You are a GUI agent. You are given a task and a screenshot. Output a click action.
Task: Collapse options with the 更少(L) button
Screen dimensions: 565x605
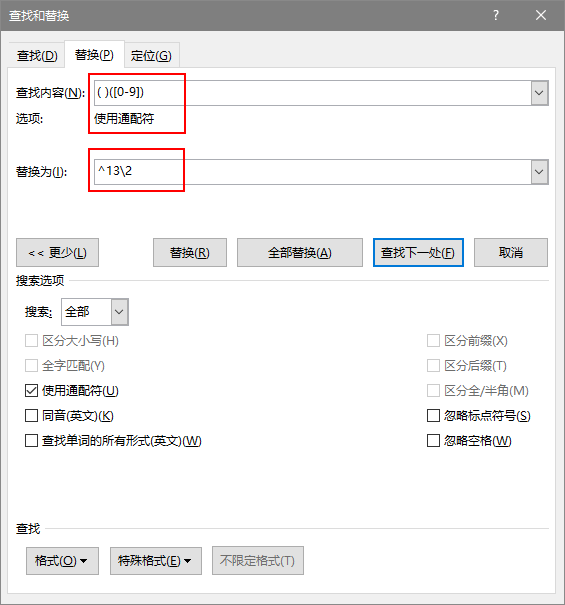[57, 253]
